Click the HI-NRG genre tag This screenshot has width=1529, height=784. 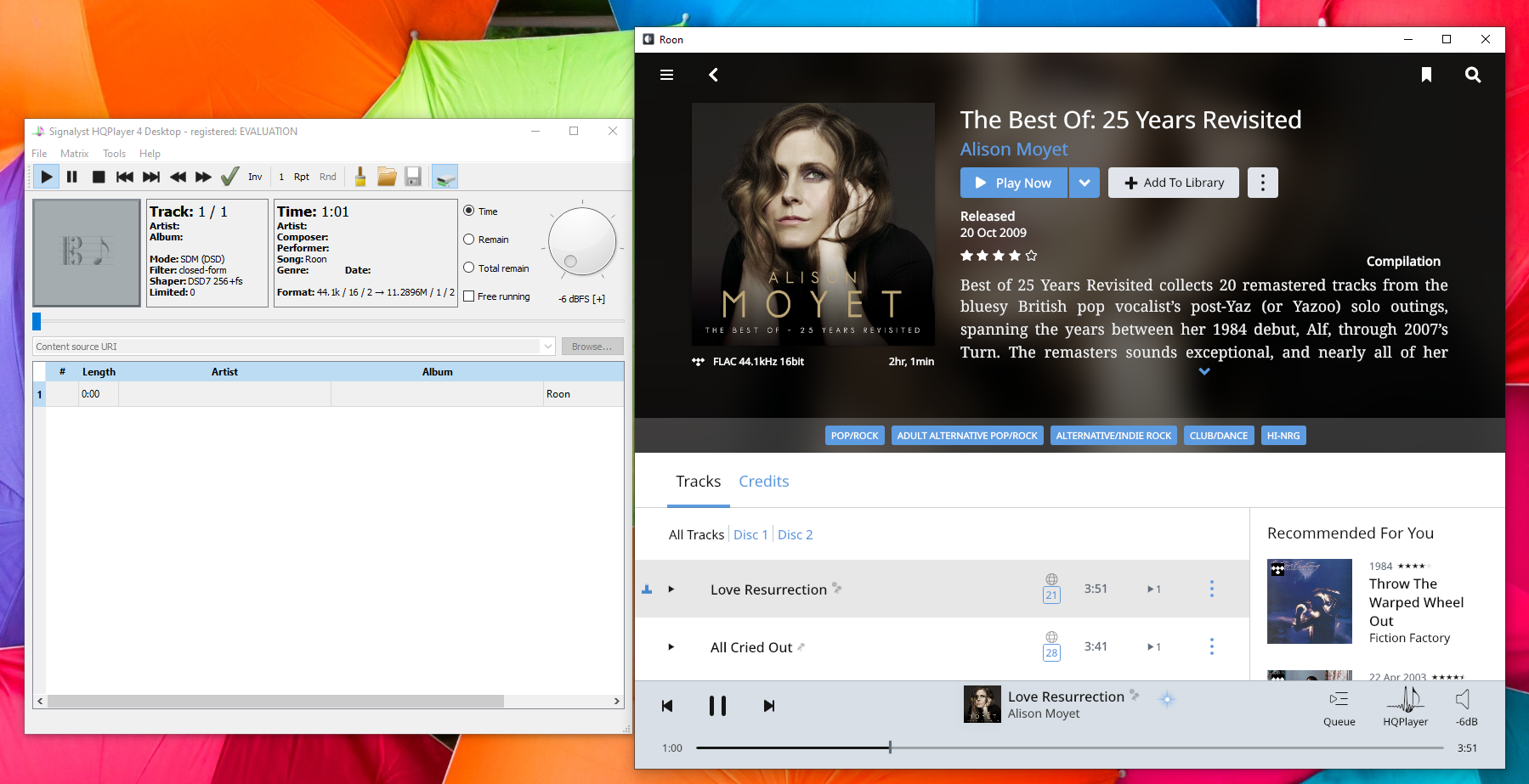click(x=1283, y=436)
